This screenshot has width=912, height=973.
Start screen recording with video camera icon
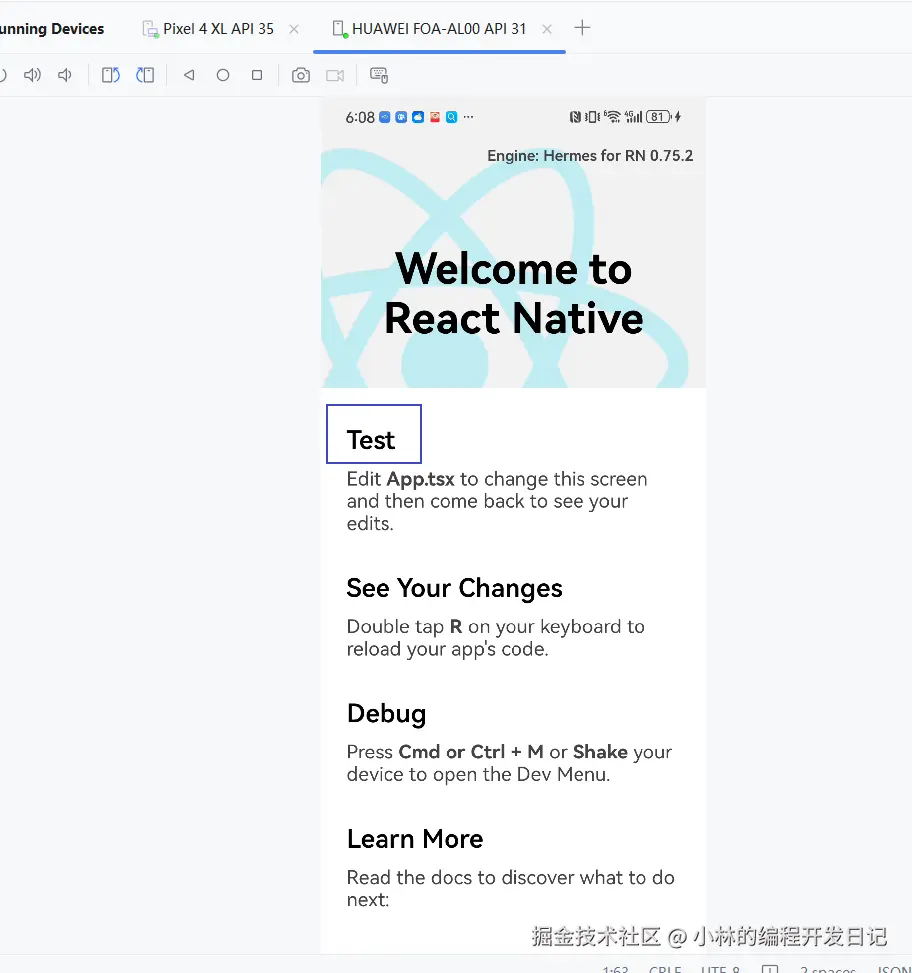point(335,75)
